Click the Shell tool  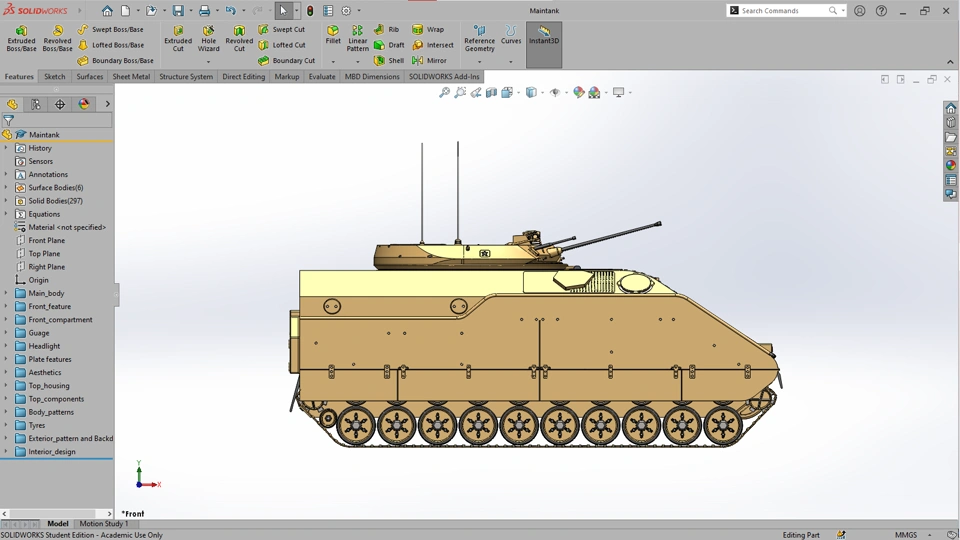pyautogui.click(x=389, y=61)
